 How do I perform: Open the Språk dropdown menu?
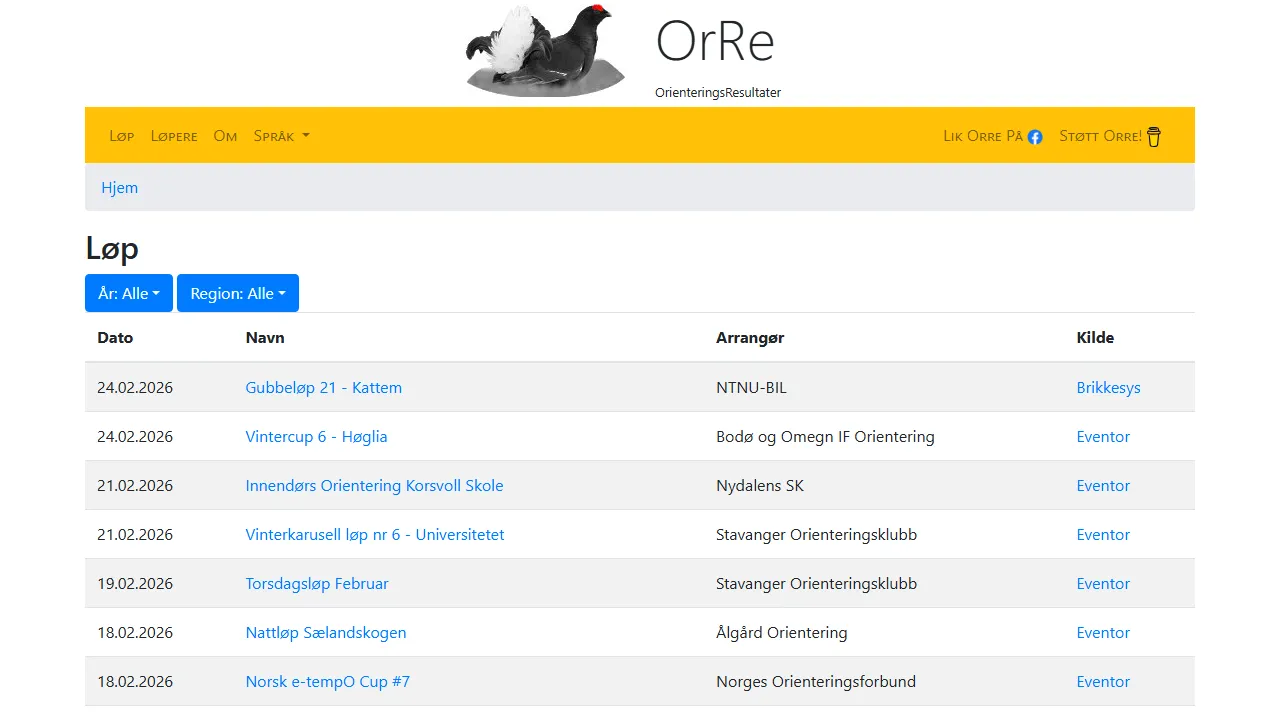coord(281,135)
